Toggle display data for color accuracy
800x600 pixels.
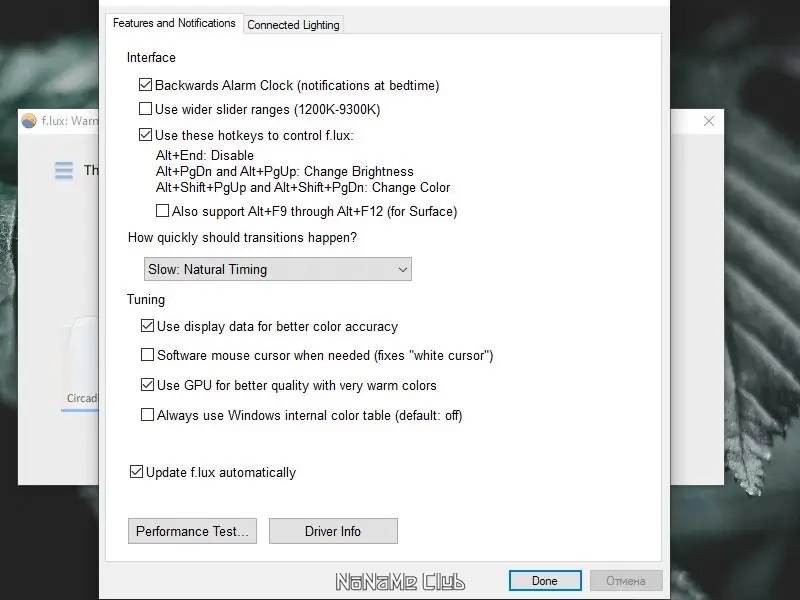147,326
